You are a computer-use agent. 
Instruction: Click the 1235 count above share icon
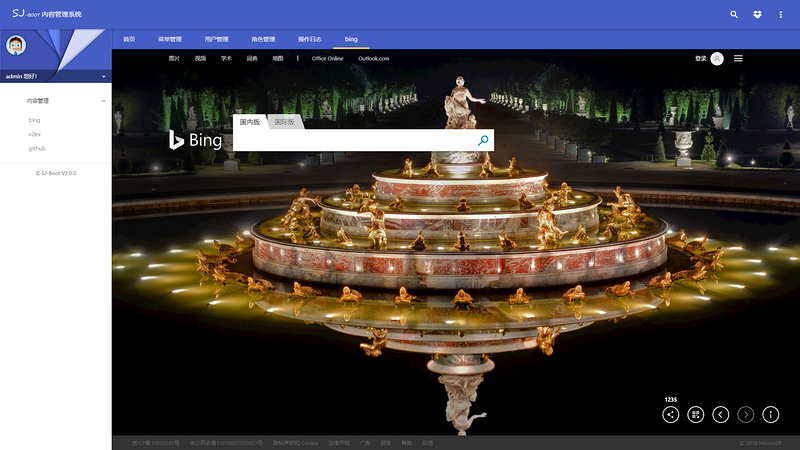(x=670, y=399)
